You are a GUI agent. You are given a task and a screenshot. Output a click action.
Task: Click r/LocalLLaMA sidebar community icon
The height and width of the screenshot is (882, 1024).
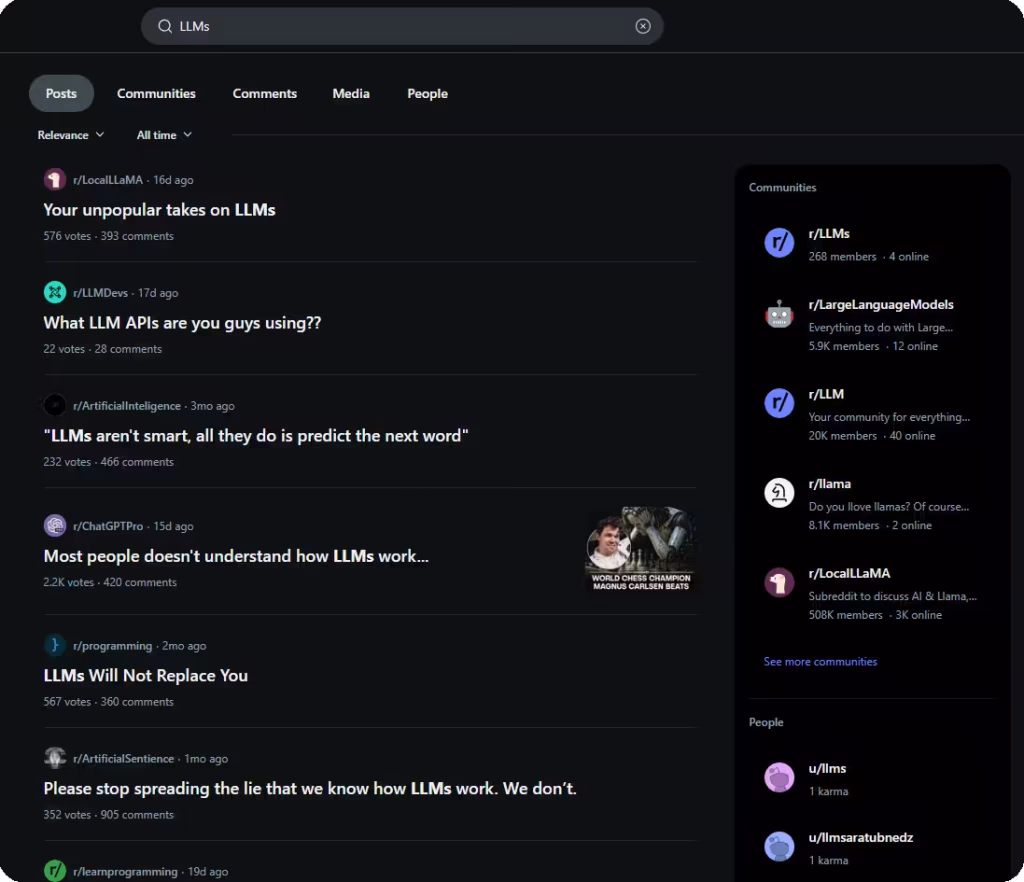tap(779, 582)
